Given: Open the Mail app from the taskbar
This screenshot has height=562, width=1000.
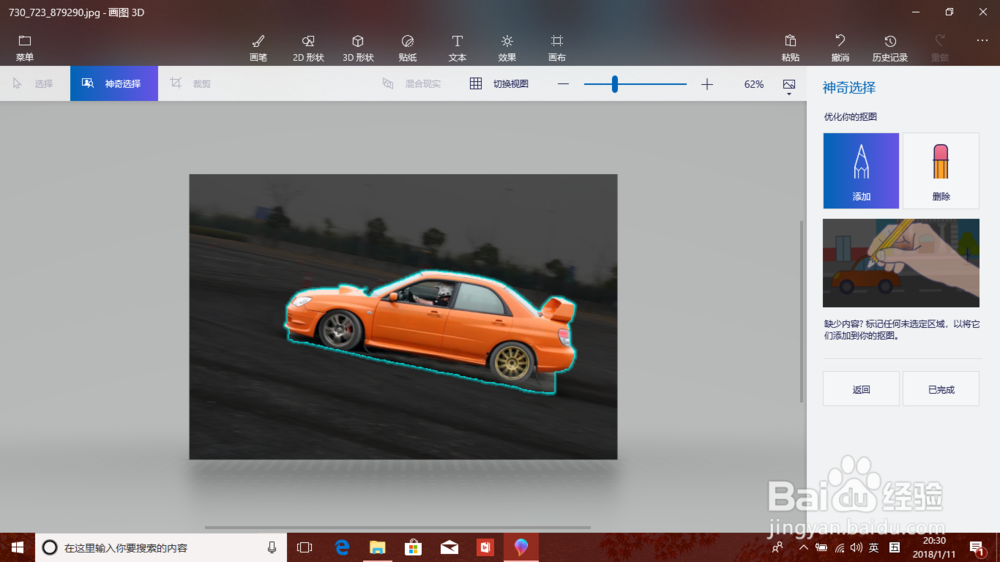Looking at the screenshot, I should pos(449,547).
